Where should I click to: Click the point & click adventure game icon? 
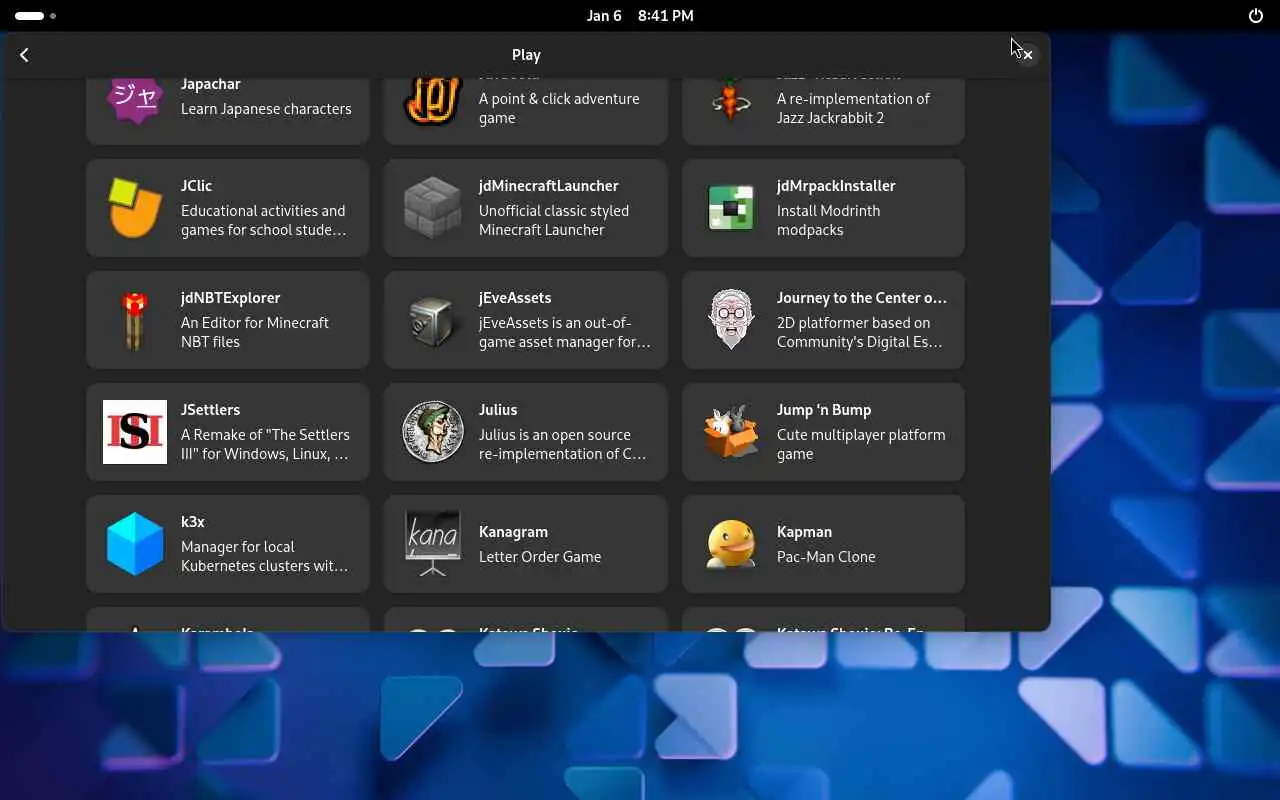click(x=433, y=101)
